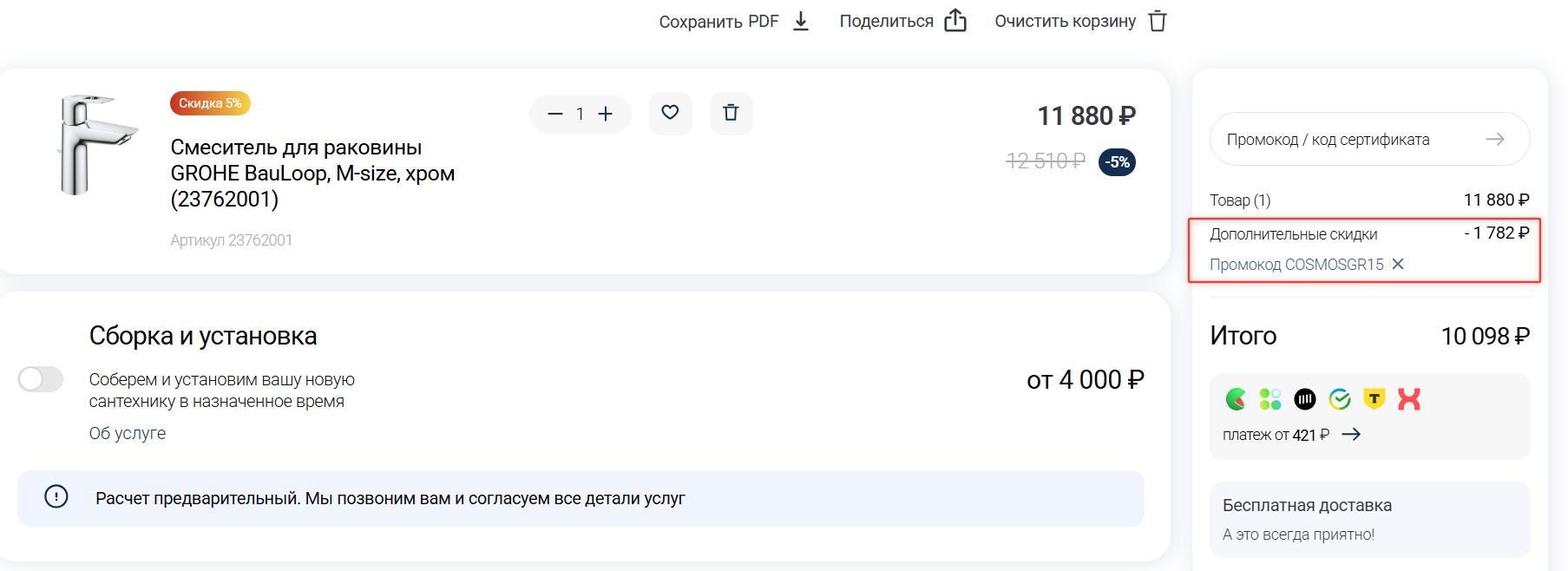
Task: Delete the GROHE faucet using trash button
Action: point(731,113)
